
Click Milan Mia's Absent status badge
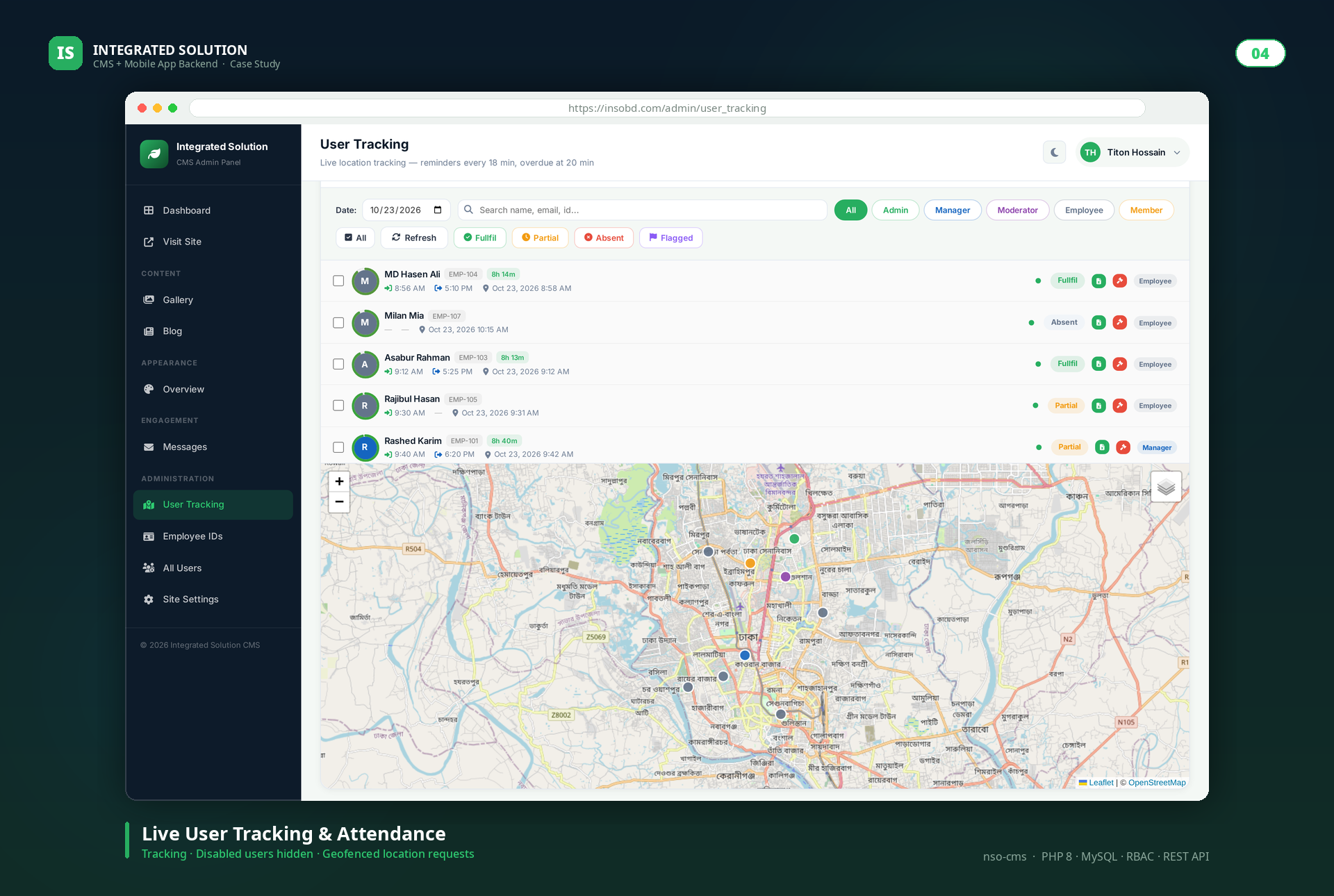pyautogui.click(x=1064, y=322)
